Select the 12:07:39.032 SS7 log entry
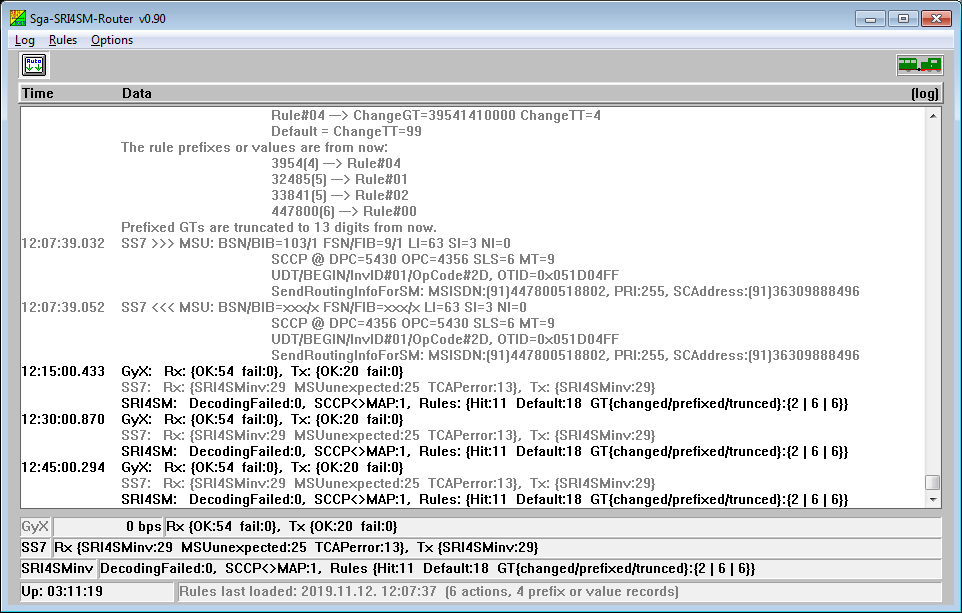Image resolution: width=962 pixels, height=613 pixels. point(316,243)
